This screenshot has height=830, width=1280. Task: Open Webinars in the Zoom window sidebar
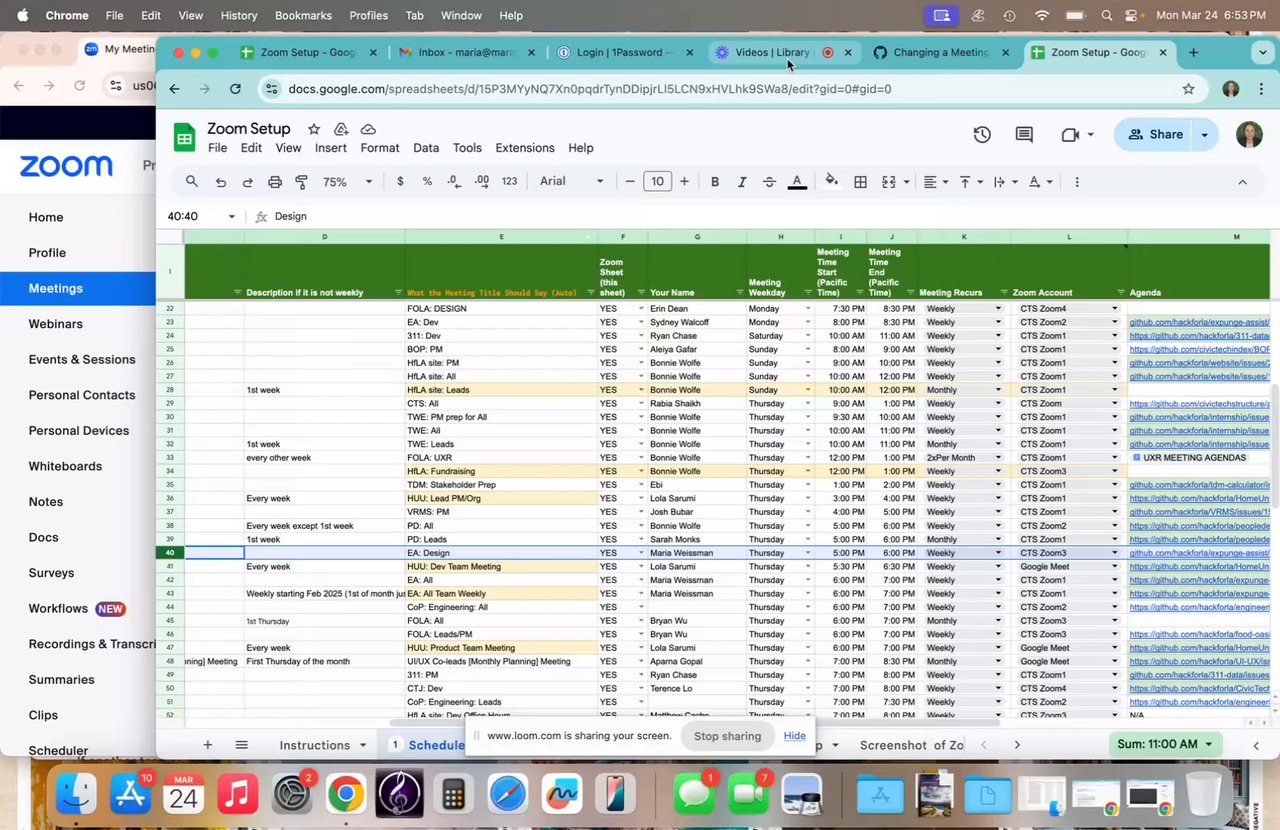(56, 324)
